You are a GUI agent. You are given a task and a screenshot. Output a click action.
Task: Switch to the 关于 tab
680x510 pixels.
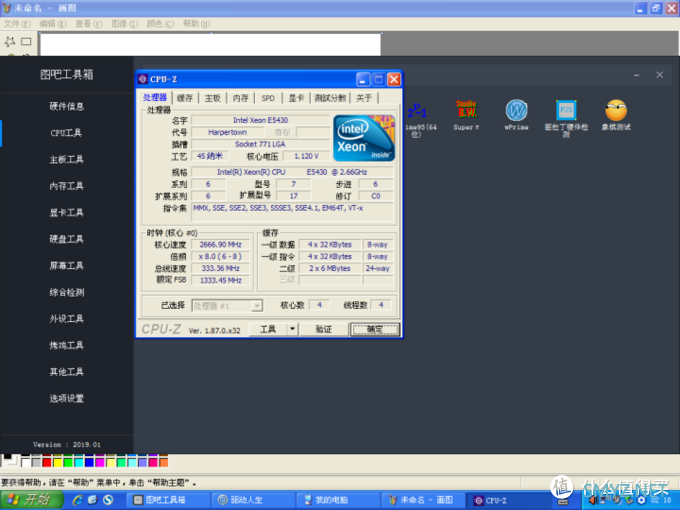(364, 98)
